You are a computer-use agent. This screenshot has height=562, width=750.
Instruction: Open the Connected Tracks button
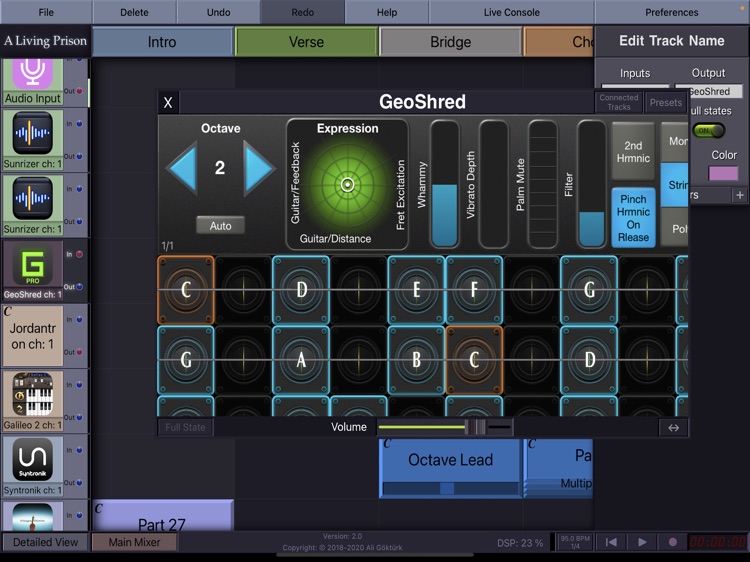click(x=619, y=102)
